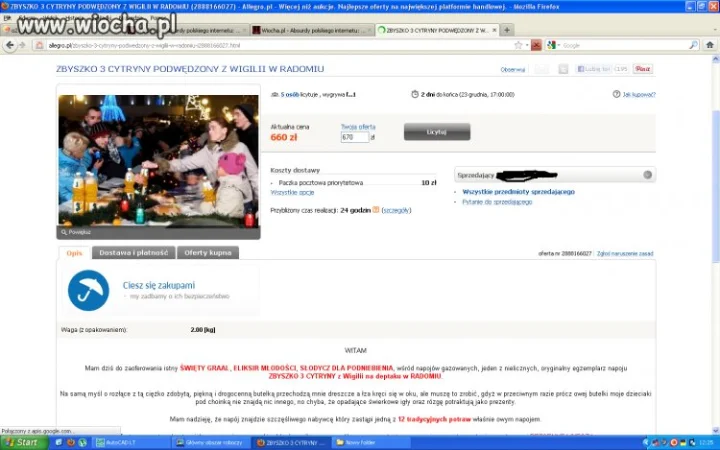
Task: Click the taskbar clock showing 12:25
Action: (x=706, y=443)
